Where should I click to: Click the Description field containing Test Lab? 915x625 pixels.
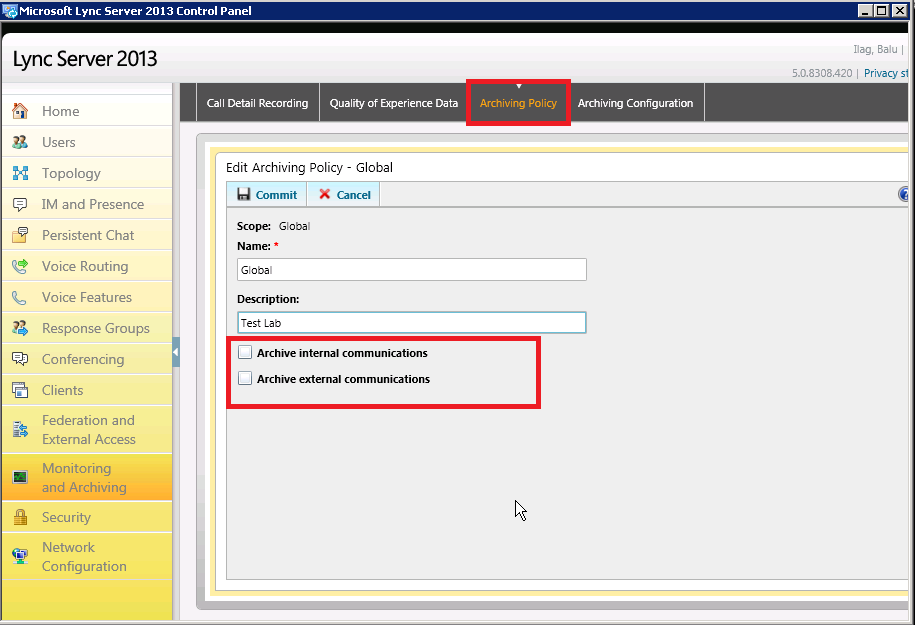[x=412, y=323]
